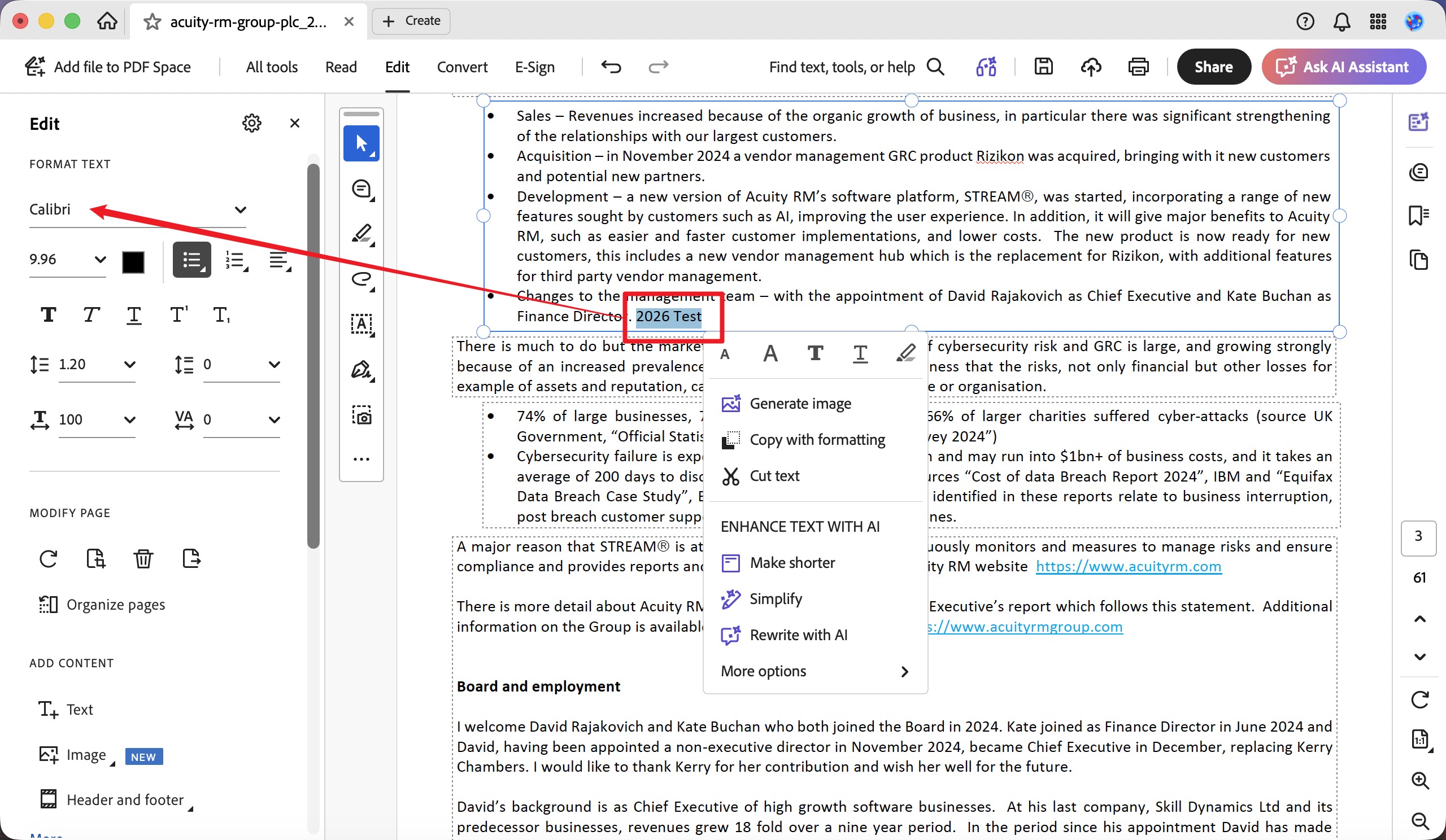
Task: Toggle underline in Format Text panel
Action: 134,314
